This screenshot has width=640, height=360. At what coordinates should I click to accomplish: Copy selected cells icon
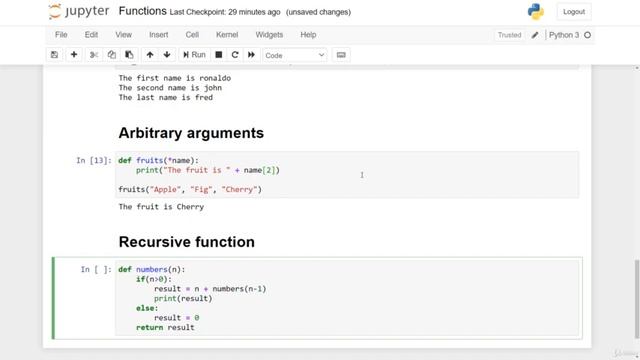coord(111,55)
